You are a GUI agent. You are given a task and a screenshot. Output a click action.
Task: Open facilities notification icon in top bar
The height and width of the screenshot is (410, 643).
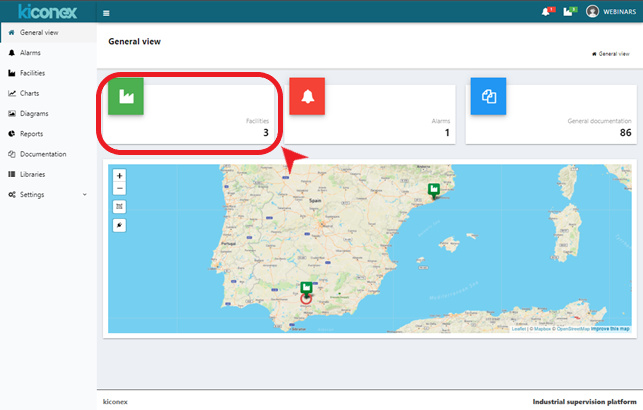568,12
